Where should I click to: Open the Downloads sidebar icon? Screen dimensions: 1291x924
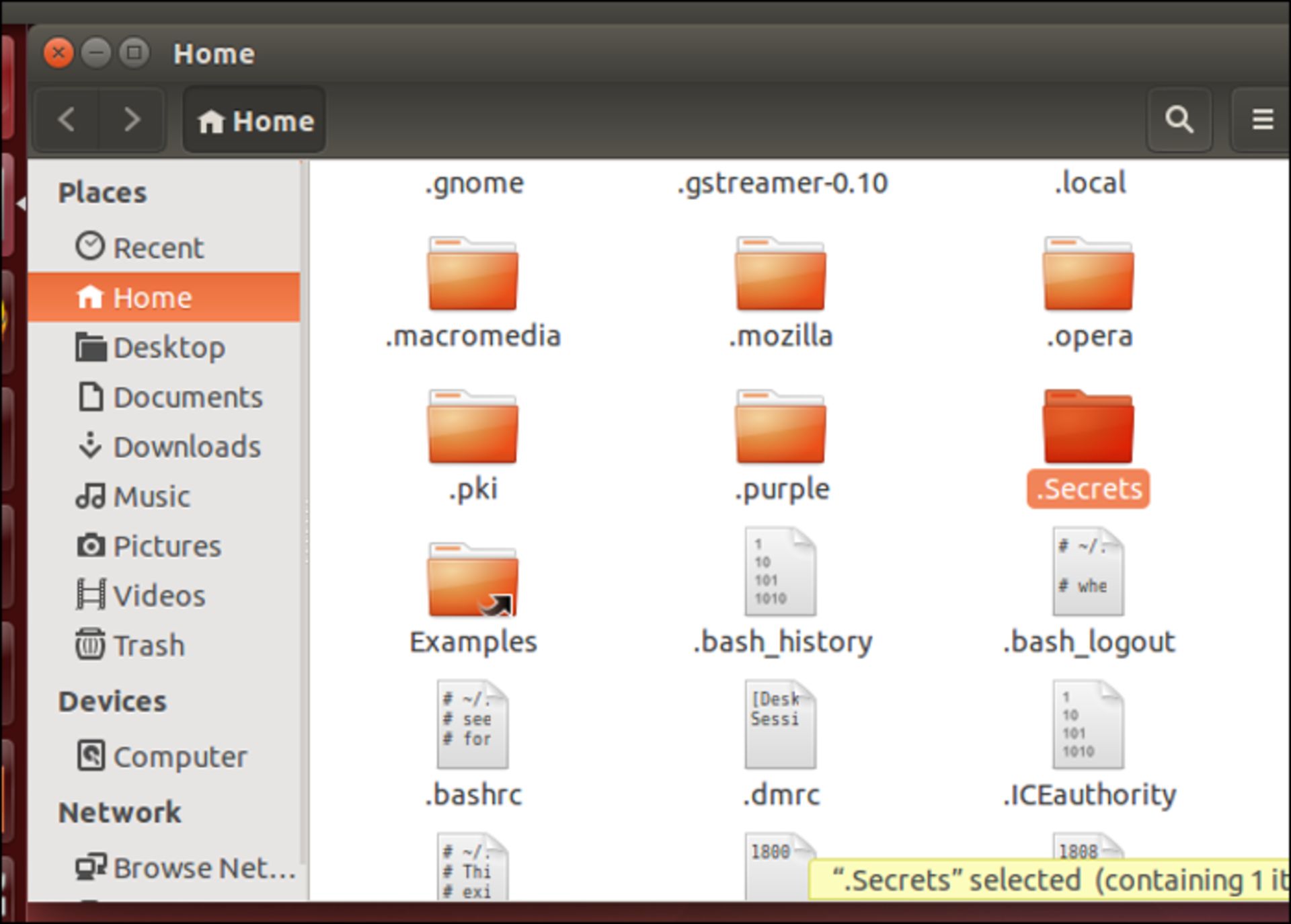point(187,447)
